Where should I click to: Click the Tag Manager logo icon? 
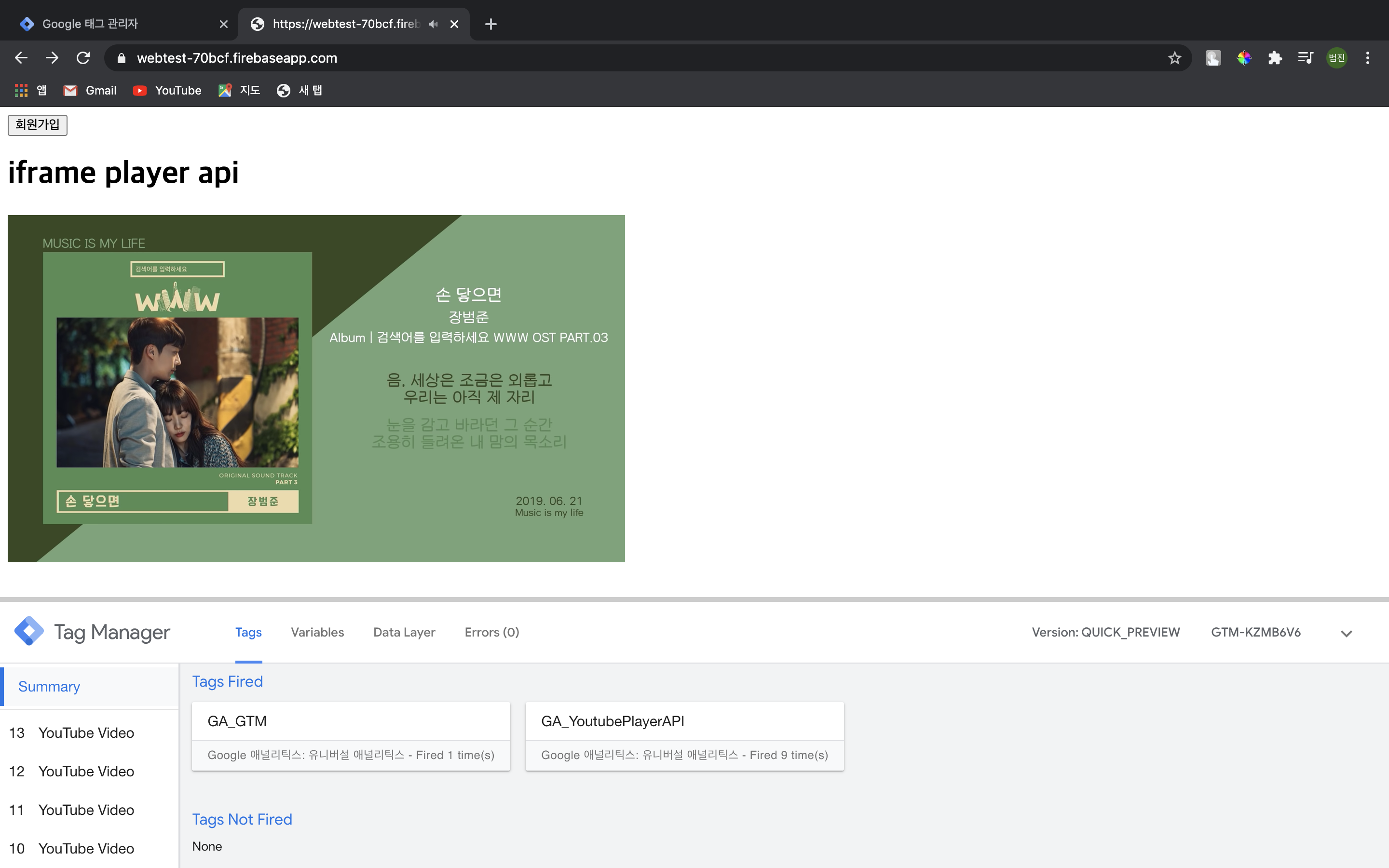tap(29, 632)
